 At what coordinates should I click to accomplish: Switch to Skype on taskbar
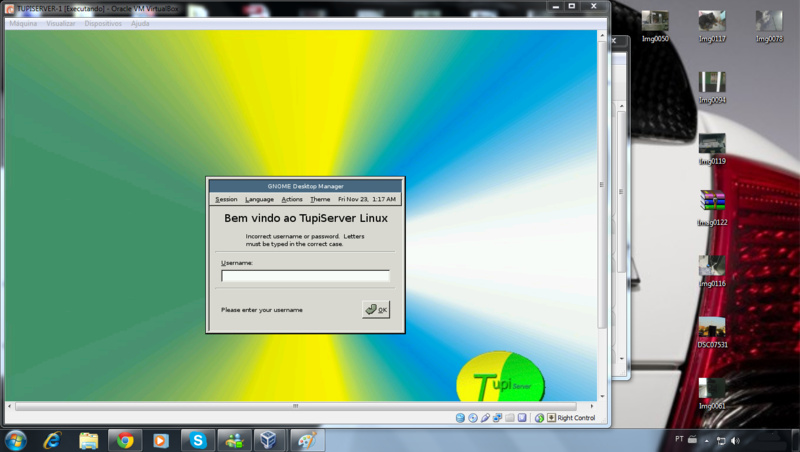[197, 440]
